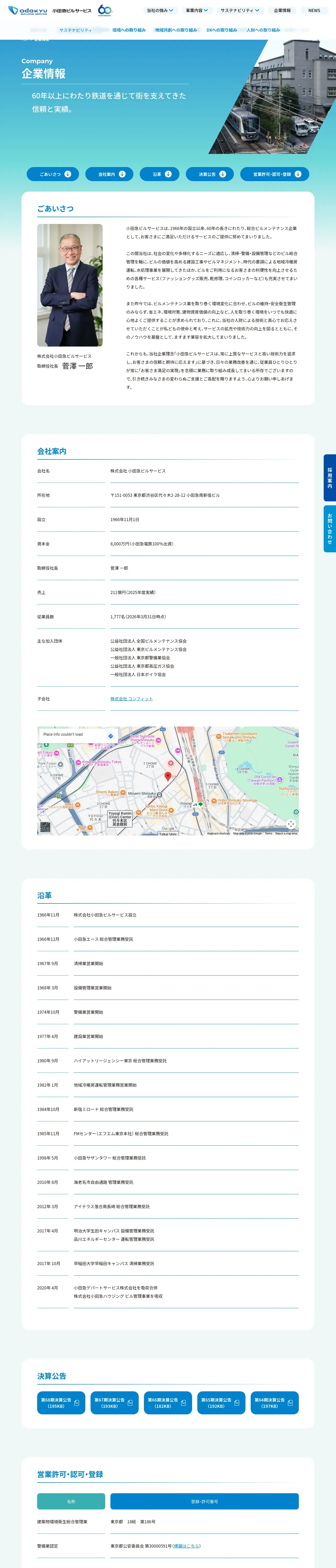Click the Place info couldn't load message

click(63, 735)
